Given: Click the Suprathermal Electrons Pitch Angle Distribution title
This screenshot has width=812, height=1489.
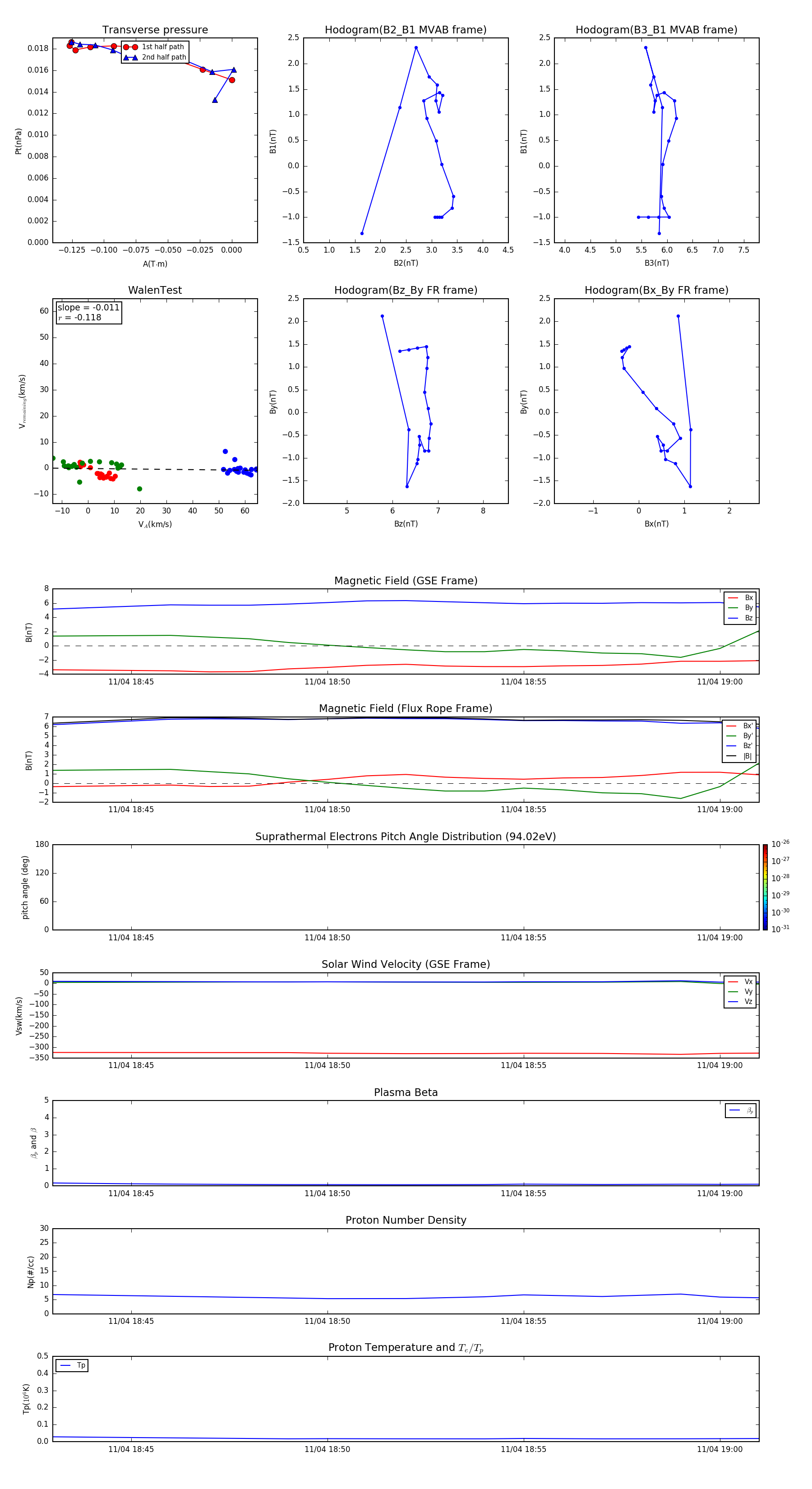Looking at the screenshot, I should click(x=406, y=837).
